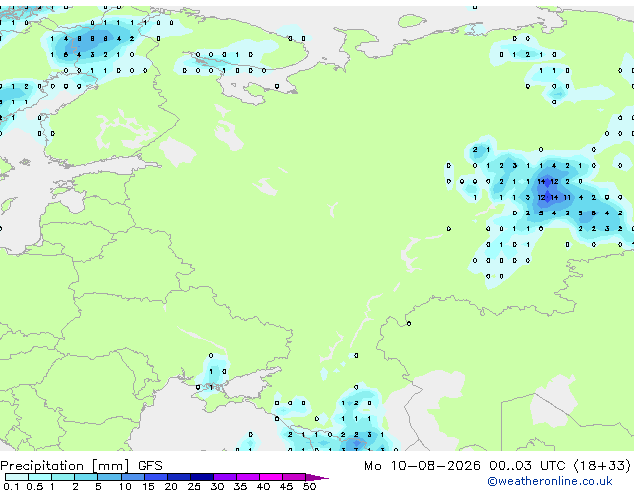This screenshot has height=490, width=634.
Task: Click the 25–30 mm navy legend swatch
Action: [x=202, y=477]
